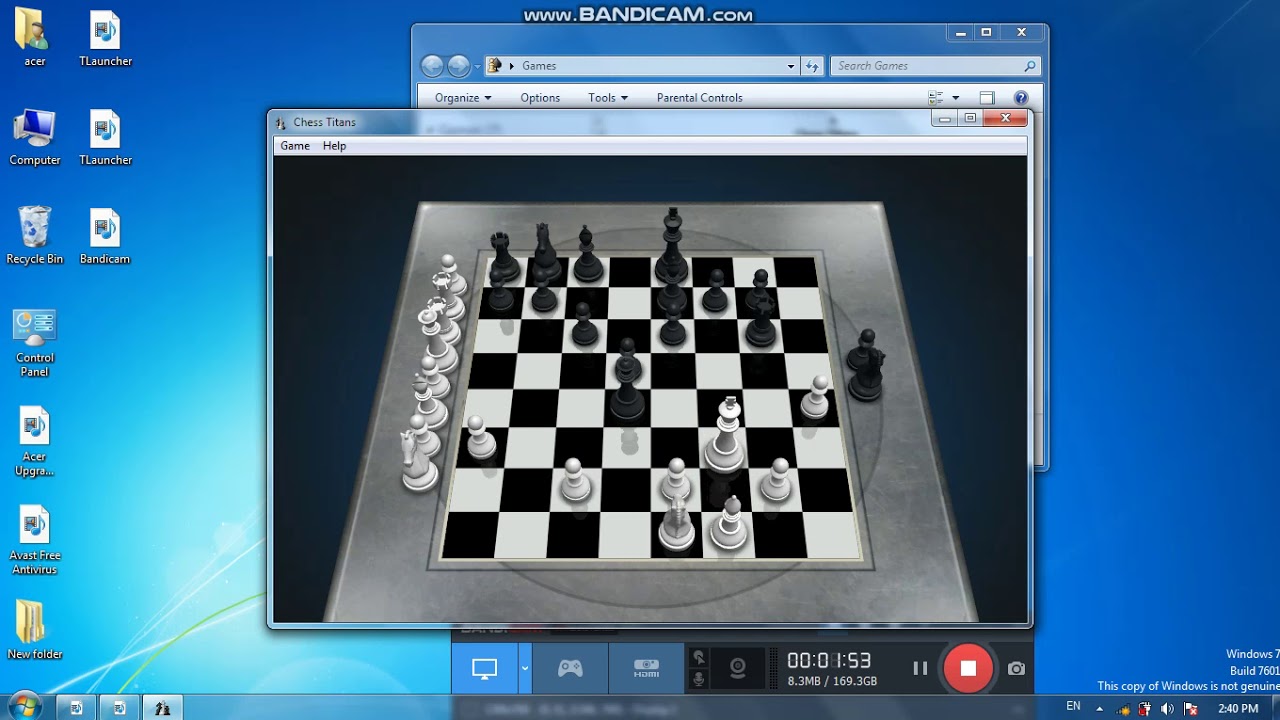This screenshot has width=1280, height=720.
Task: Toggle Bandicam webcam overlay
Action: (x=738, y=669)
